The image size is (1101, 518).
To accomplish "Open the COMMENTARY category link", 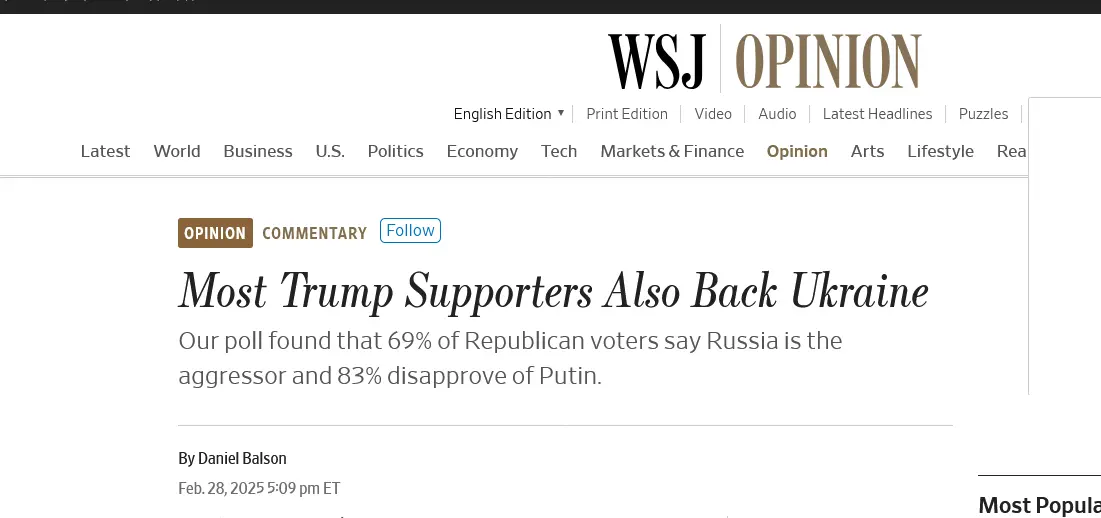I will coord(315,233).
